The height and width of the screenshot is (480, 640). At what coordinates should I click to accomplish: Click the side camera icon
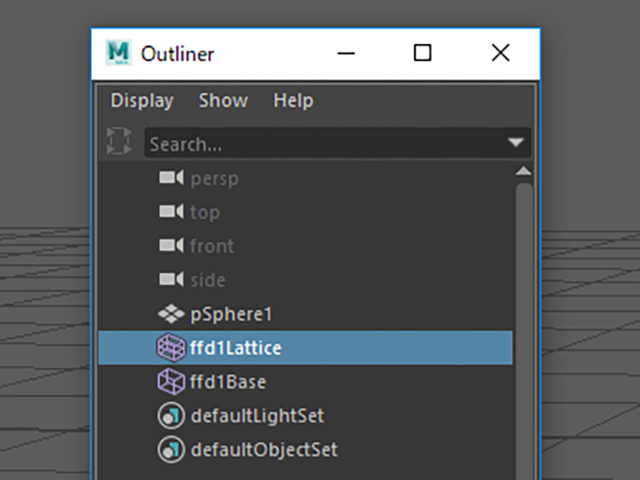[171, 280]
